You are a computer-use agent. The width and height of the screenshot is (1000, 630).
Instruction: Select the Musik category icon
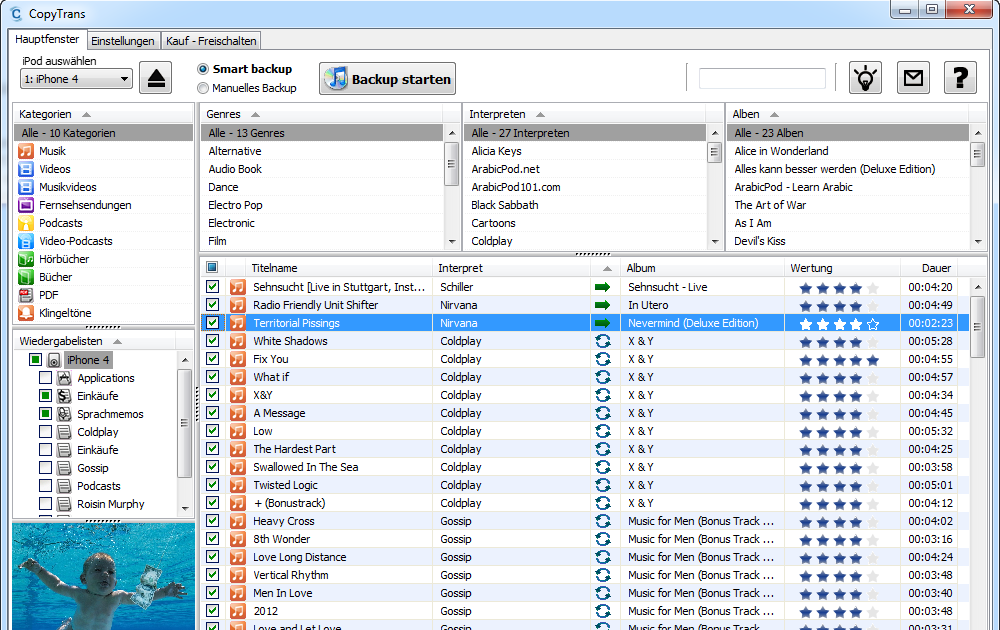[26, 151]
